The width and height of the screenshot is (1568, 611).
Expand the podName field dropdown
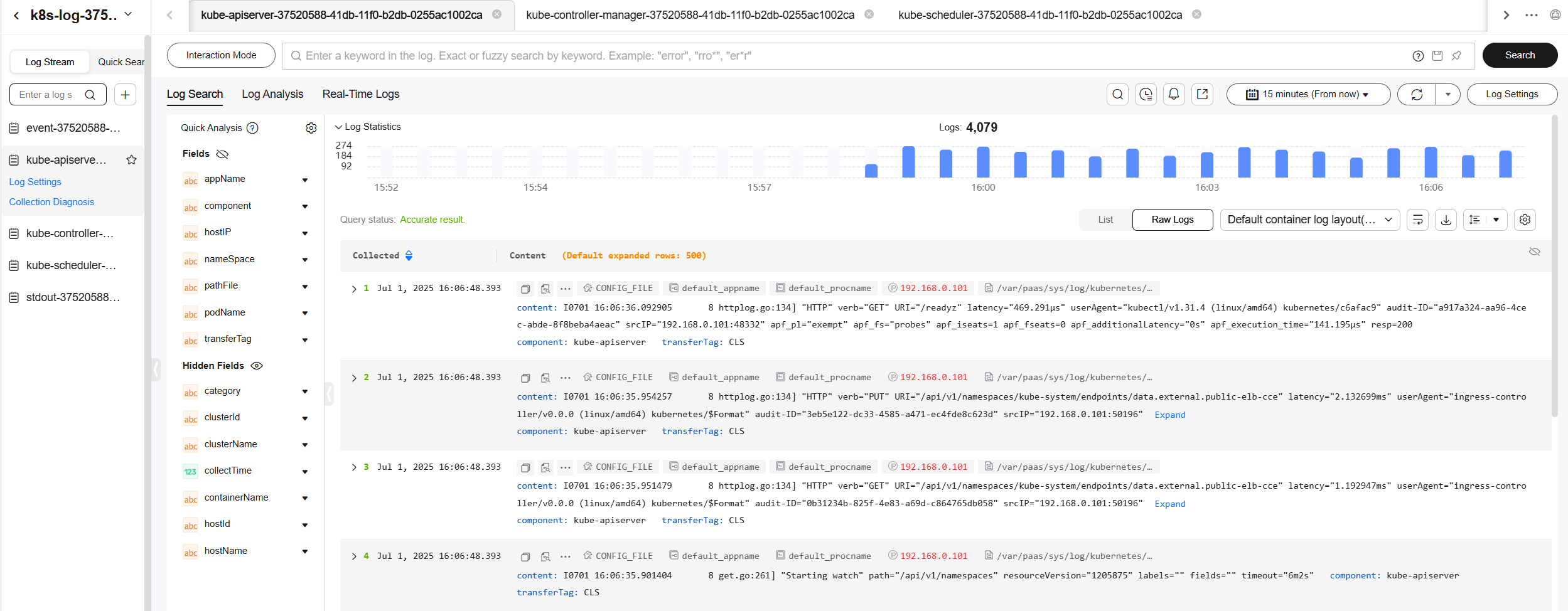[305, 313]
